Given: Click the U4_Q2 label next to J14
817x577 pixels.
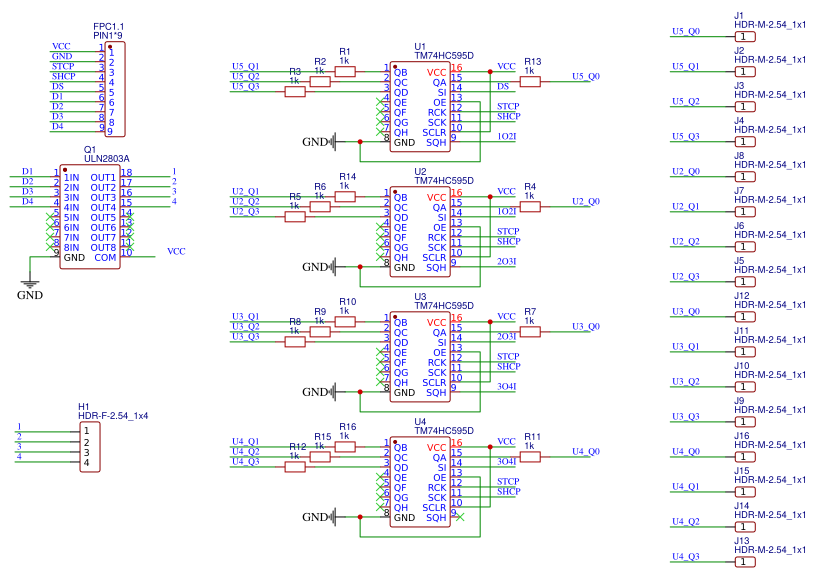Looking at the screenshot, I should tap(686, 522).
